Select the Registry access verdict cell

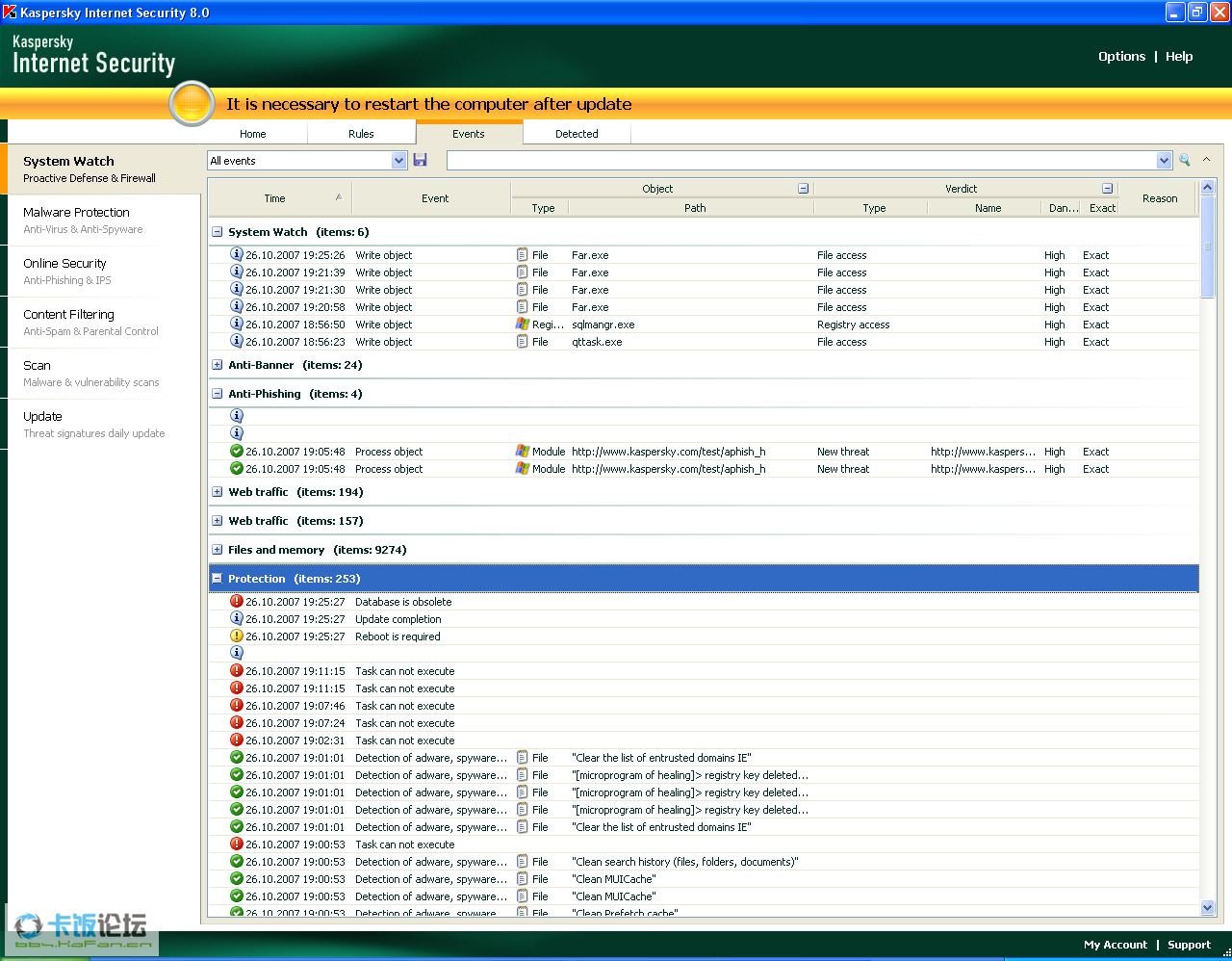[853, 325]
